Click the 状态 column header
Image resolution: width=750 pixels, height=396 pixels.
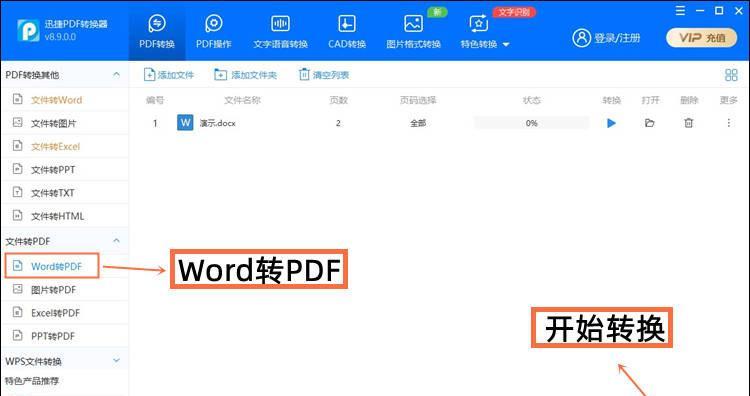pos(531,100)
